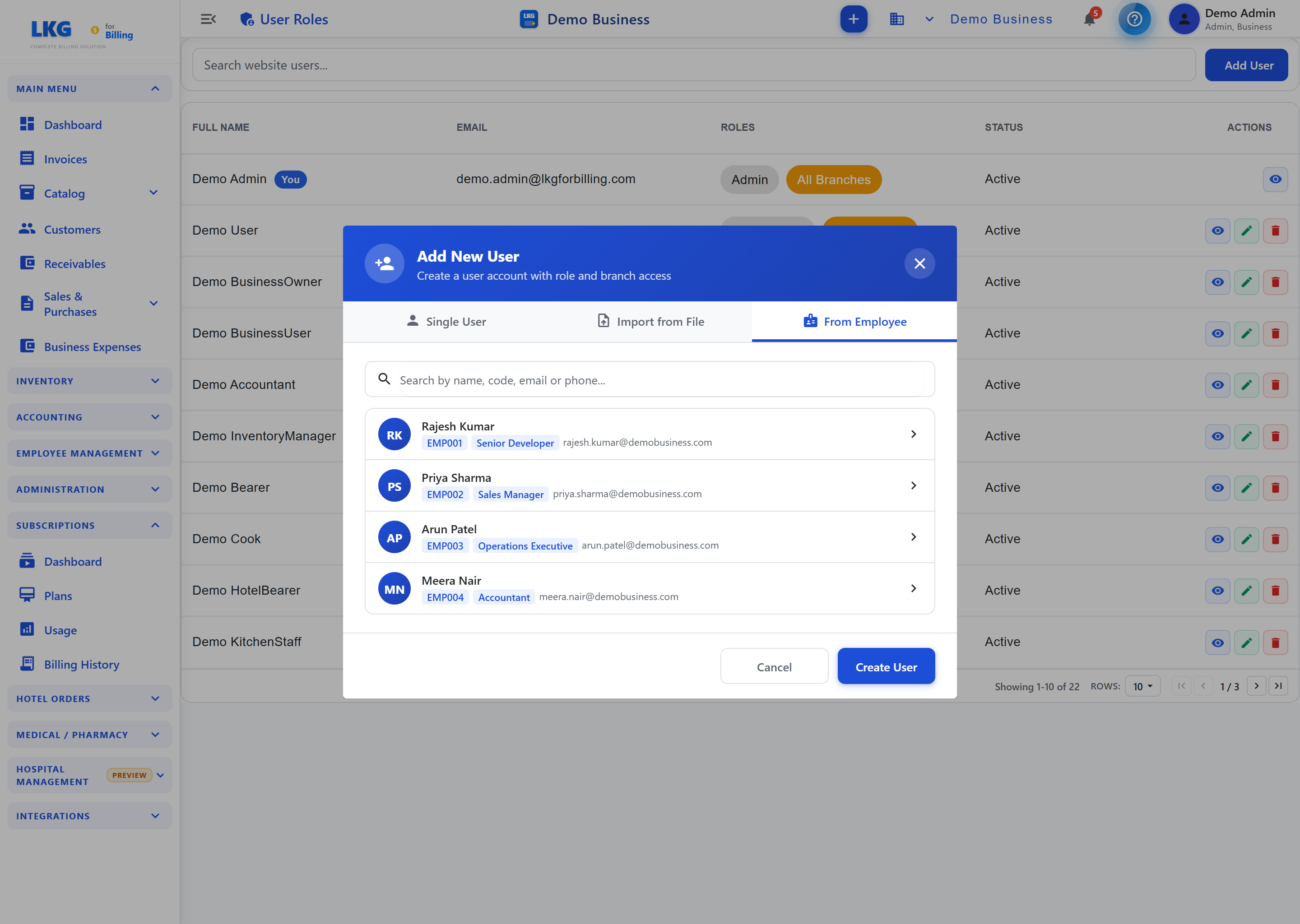Collapse the Main Menu section
Viewport: 1300px width, 924px height.
tap(89, 89)
